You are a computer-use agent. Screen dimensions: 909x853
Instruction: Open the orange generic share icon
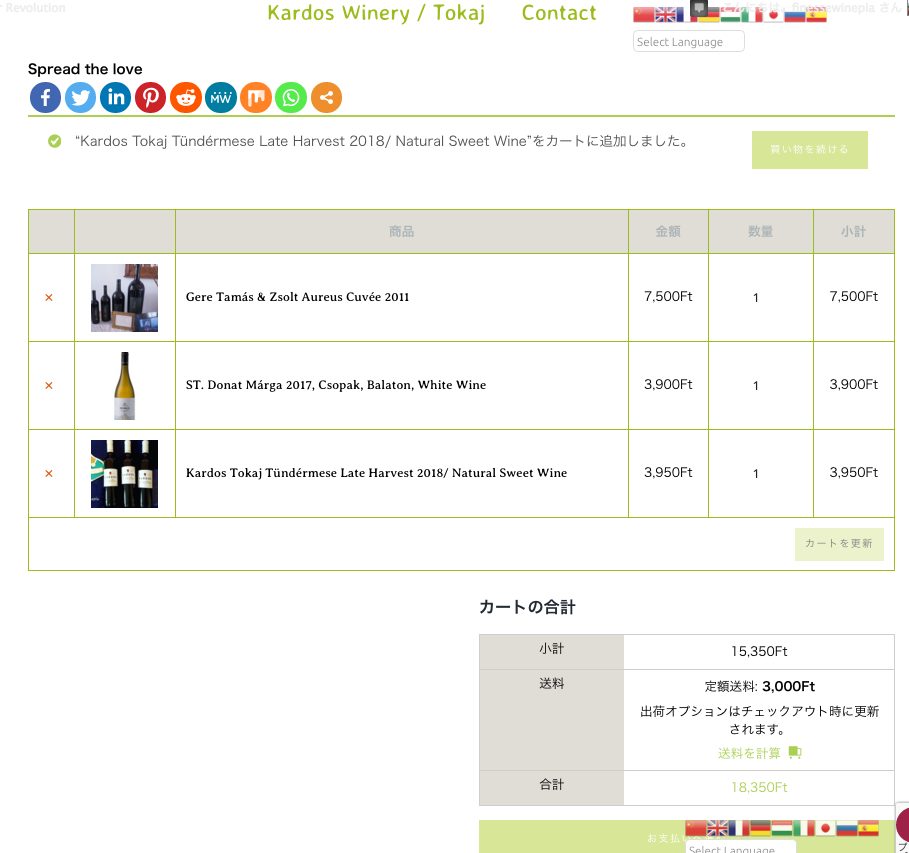326,97
